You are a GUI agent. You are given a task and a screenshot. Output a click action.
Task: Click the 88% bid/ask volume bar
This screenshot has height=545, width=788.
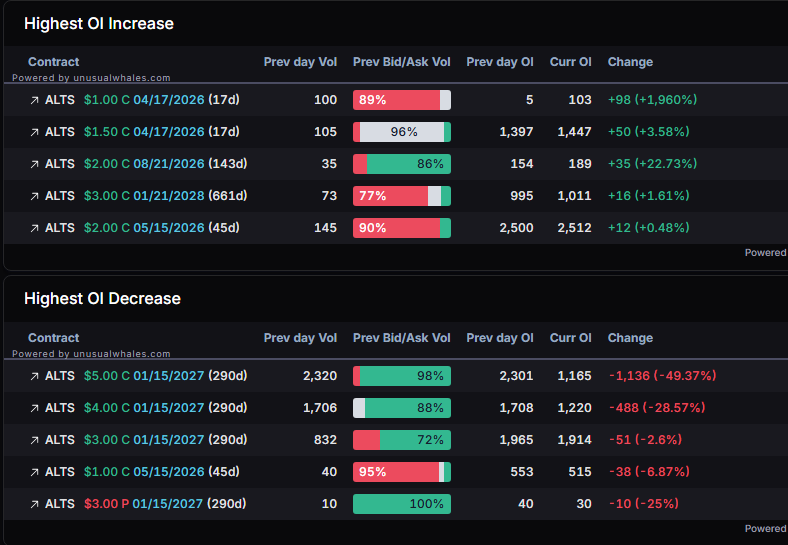tap(402, 408)
